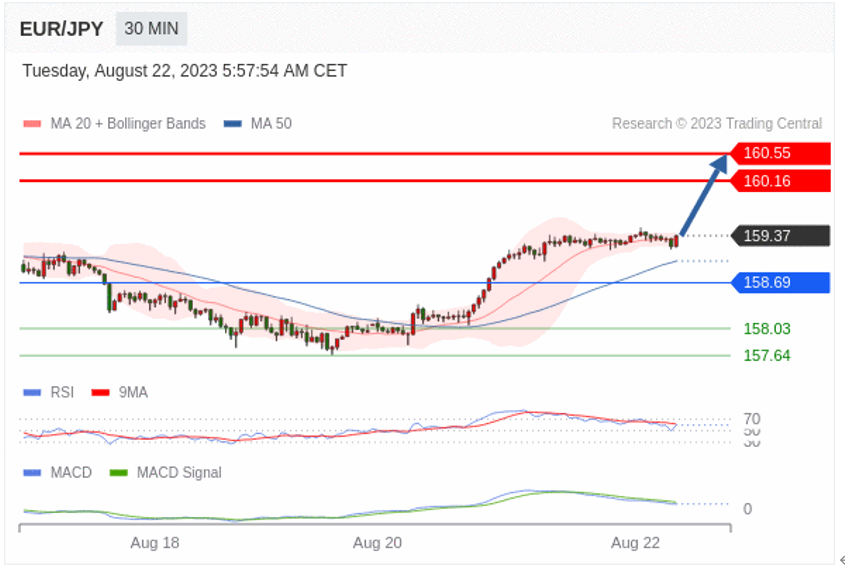Click the 160.55 resistance price tag
Viewport: 845px width, 570px height.
(780, 153)
